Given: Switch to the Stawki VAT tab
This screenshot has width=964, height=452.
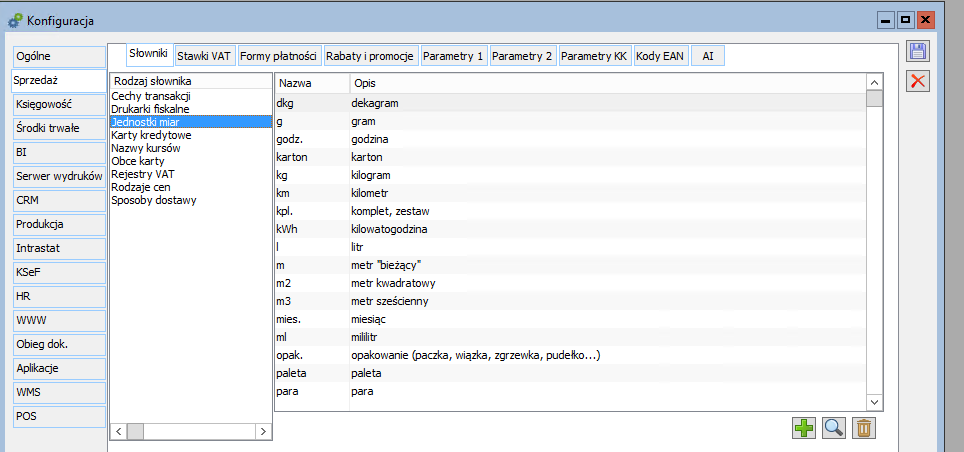Looking at the screenshot, I should (x=204, y=56).
